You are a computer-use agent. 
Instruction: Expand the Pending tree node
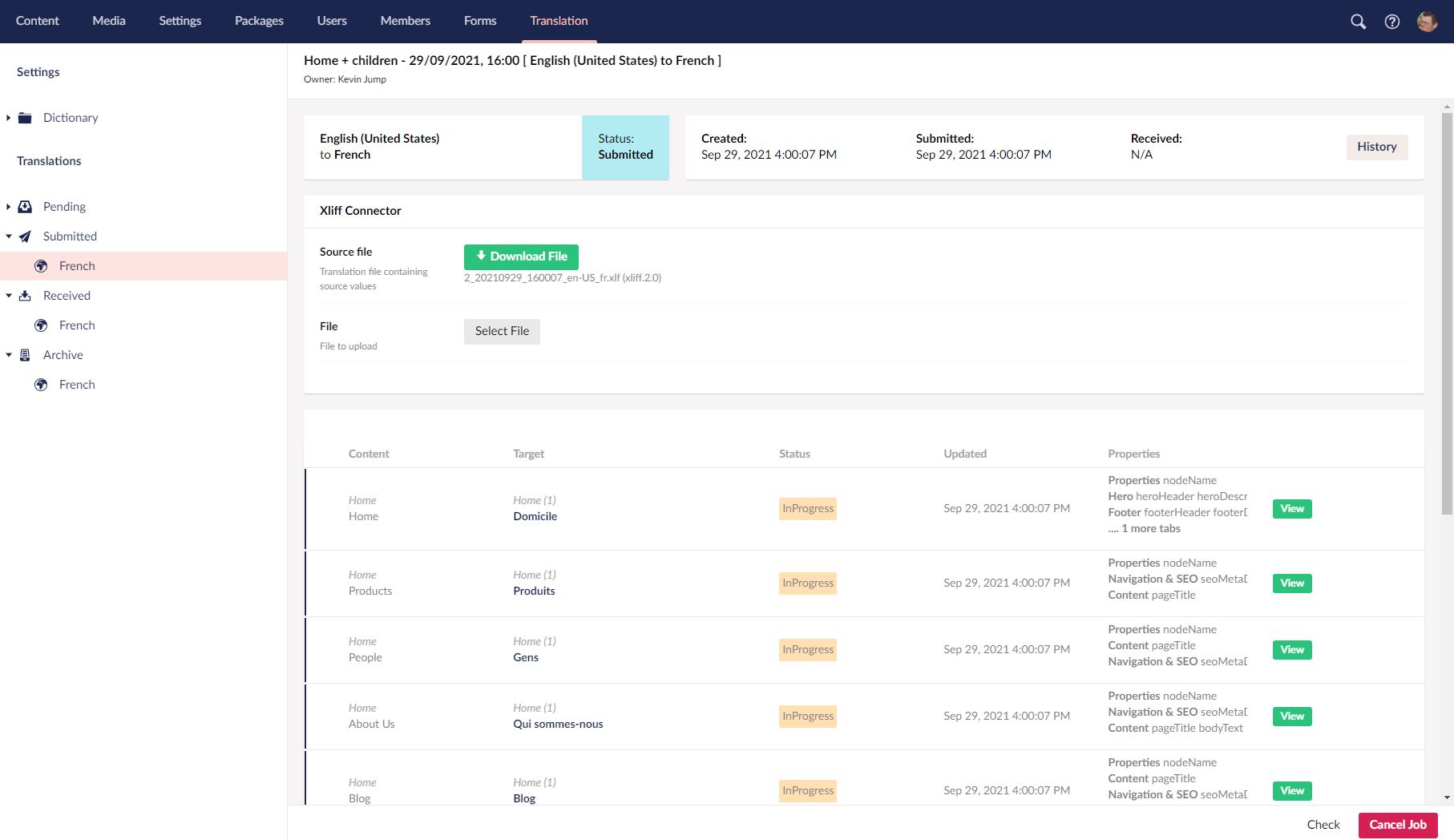[9, 207]
